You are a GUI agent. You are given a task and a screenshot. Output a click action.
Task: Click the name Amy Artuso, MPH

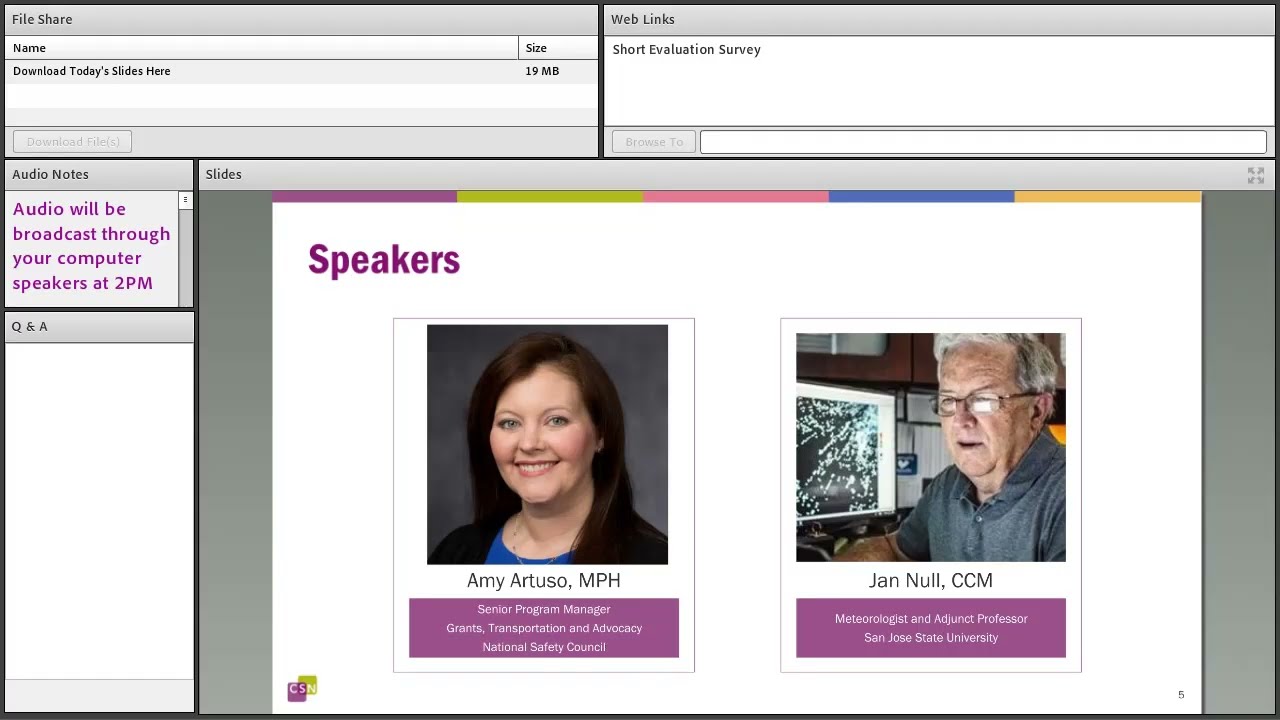tap(544, 580)
